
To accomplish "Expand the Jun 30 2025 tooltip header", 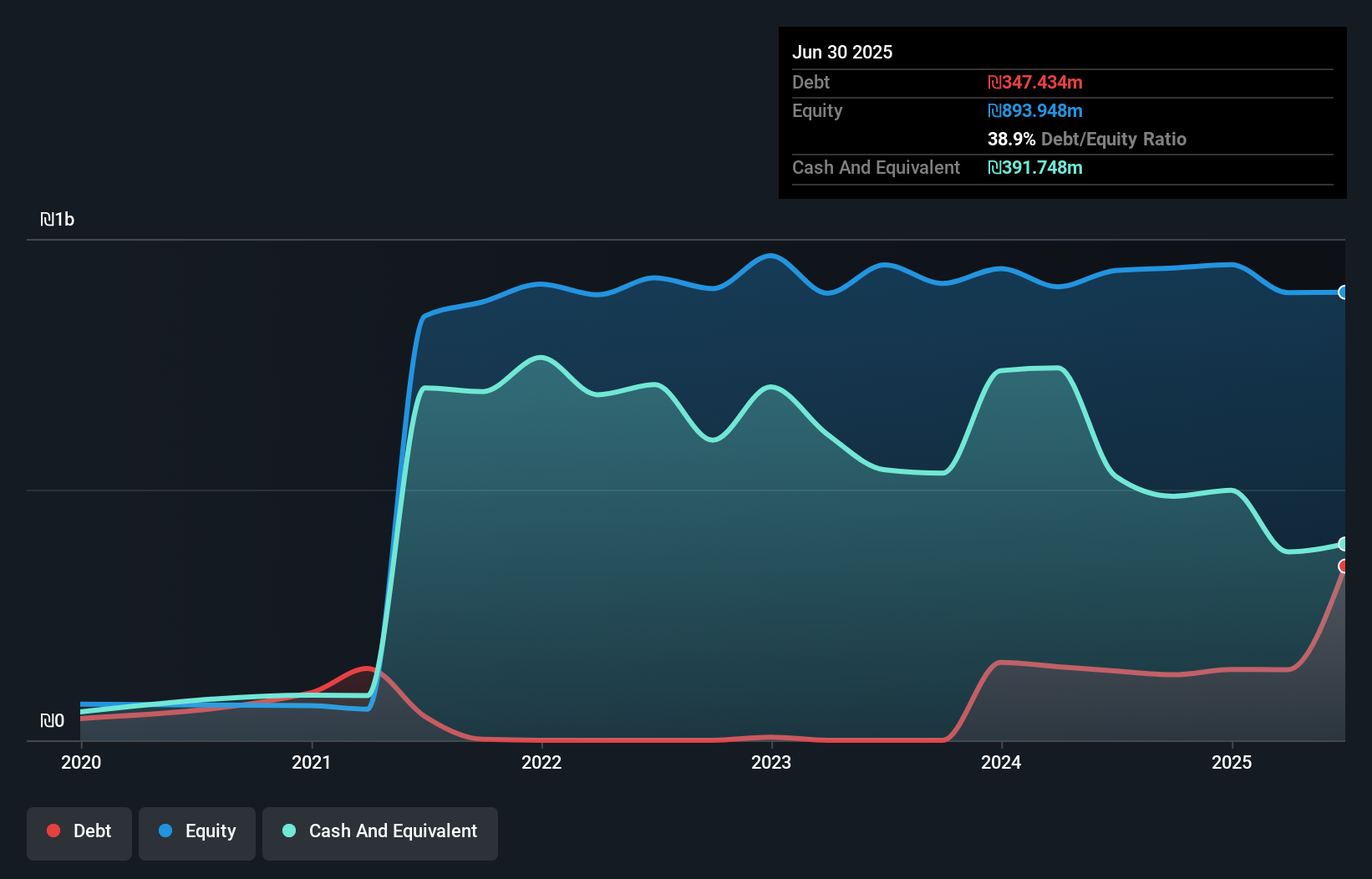I will (842, 52).
